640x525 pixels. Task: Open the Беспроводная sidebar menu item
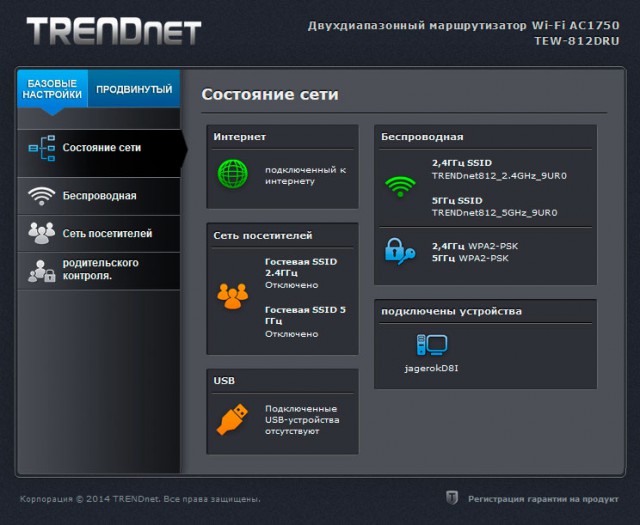tap(99, 196)
